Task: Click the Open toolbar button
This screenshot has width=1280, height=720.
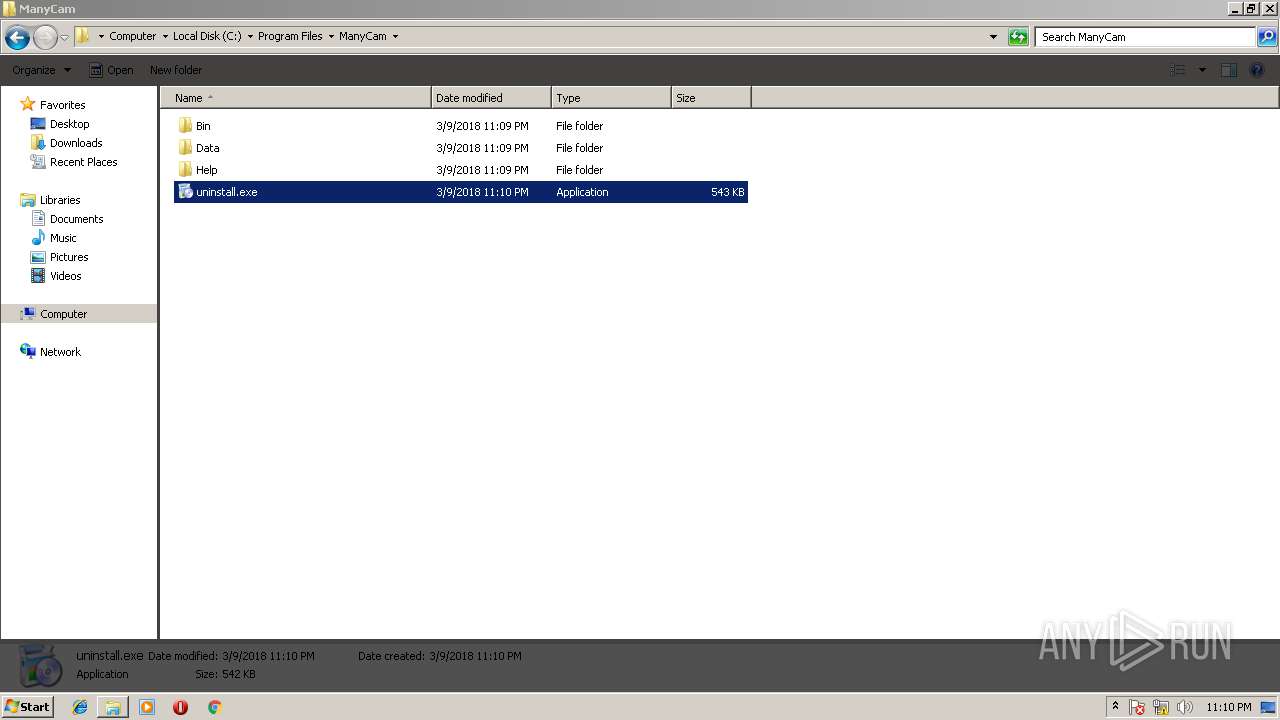Action: (111, 70)
